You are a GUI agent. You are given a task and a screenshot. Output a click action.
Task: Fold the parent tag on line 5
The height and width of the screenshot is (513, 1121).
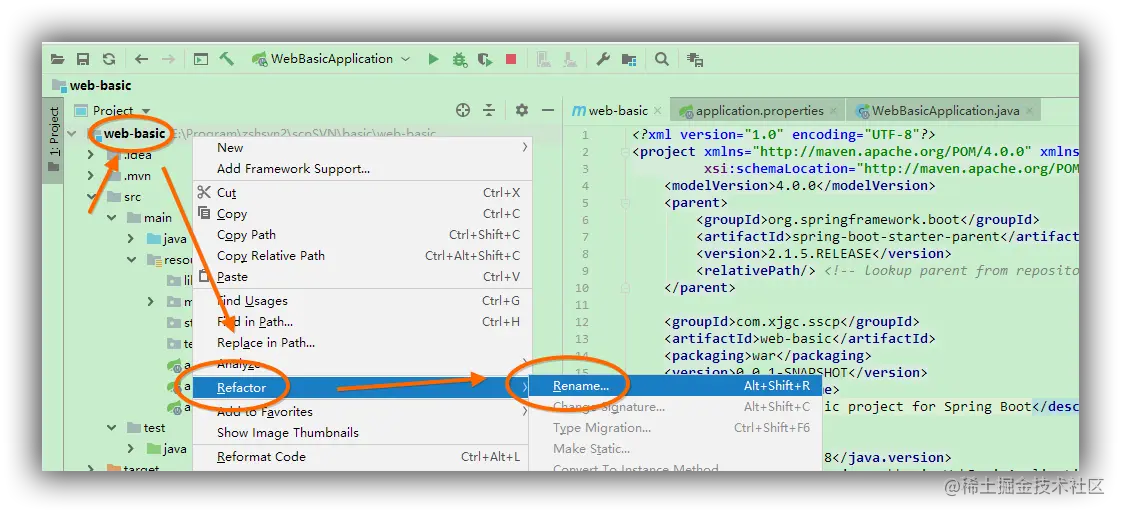point(626,203)
